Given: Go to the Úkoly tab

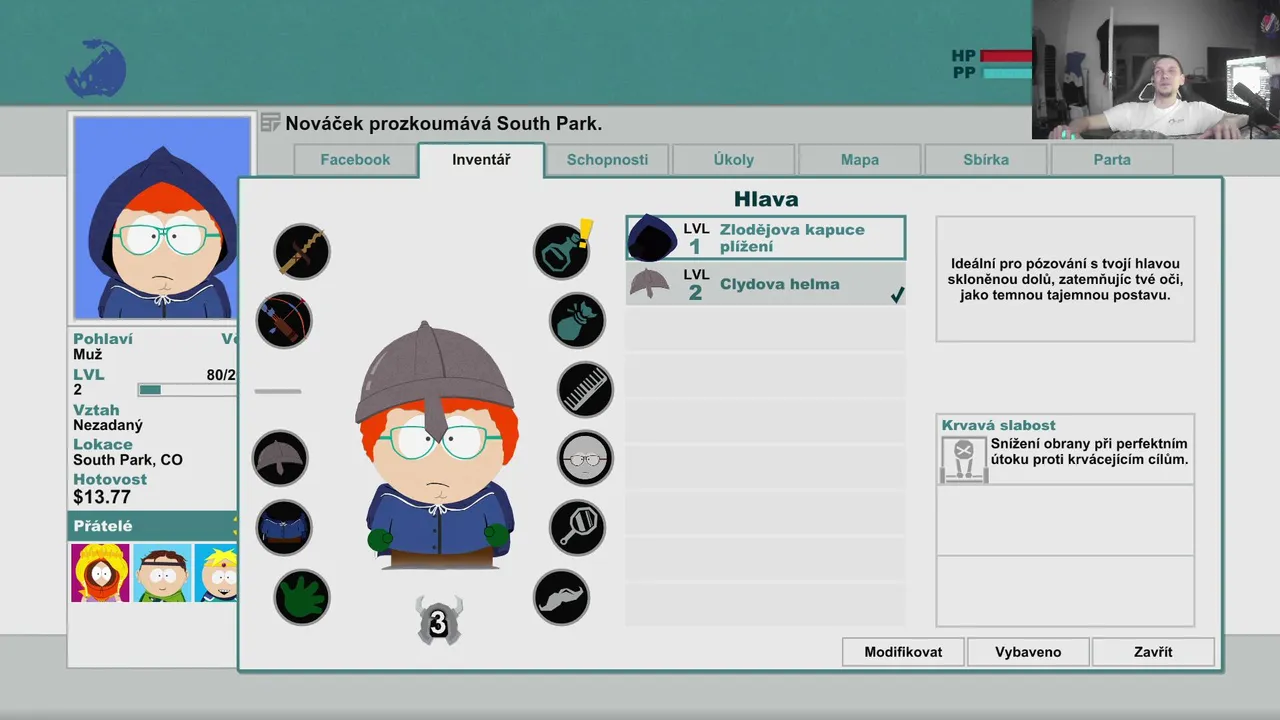Looking at the screenshot, I should (x=734, y=160).
